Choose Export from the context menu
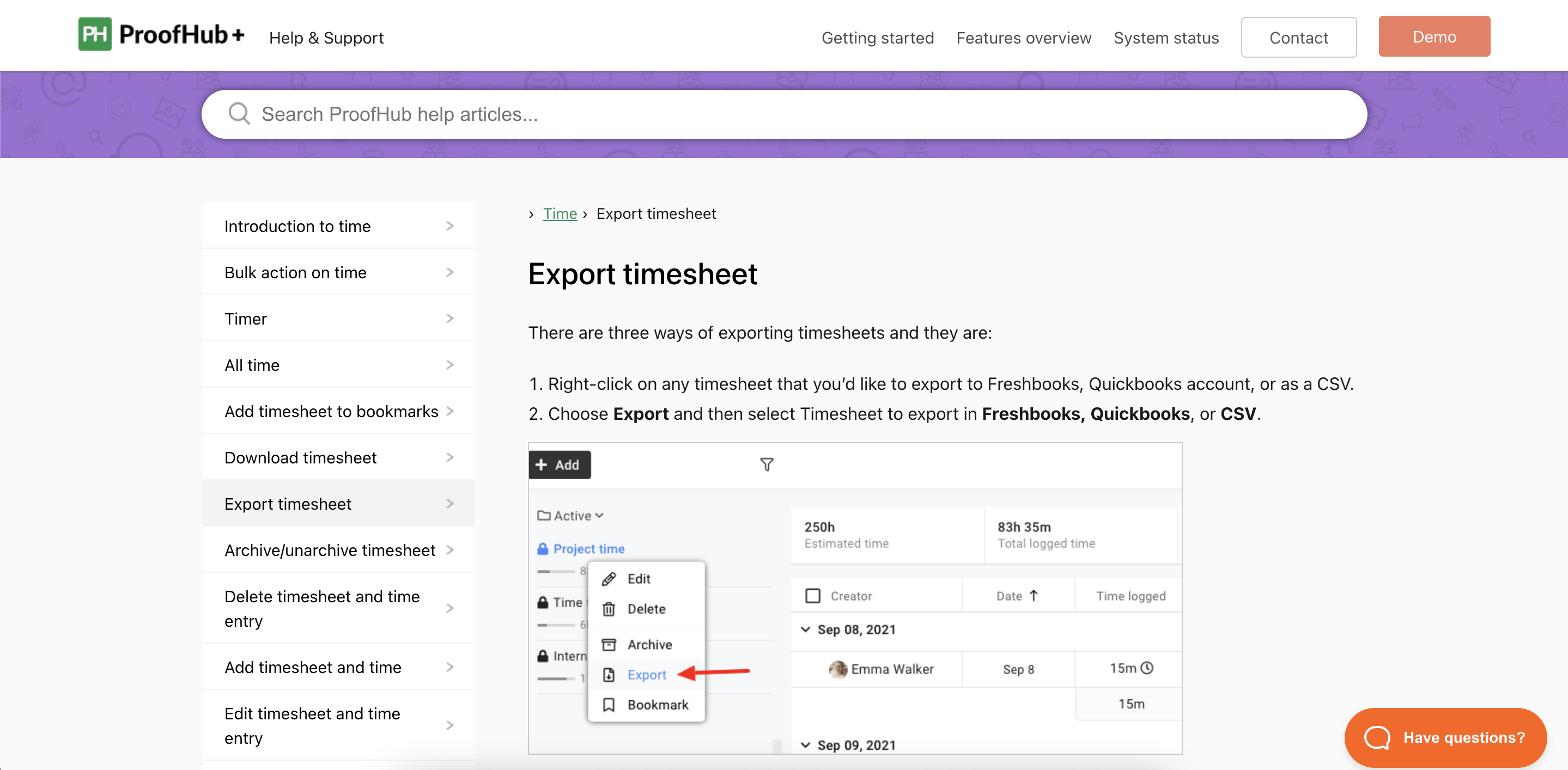 point(647,675)
